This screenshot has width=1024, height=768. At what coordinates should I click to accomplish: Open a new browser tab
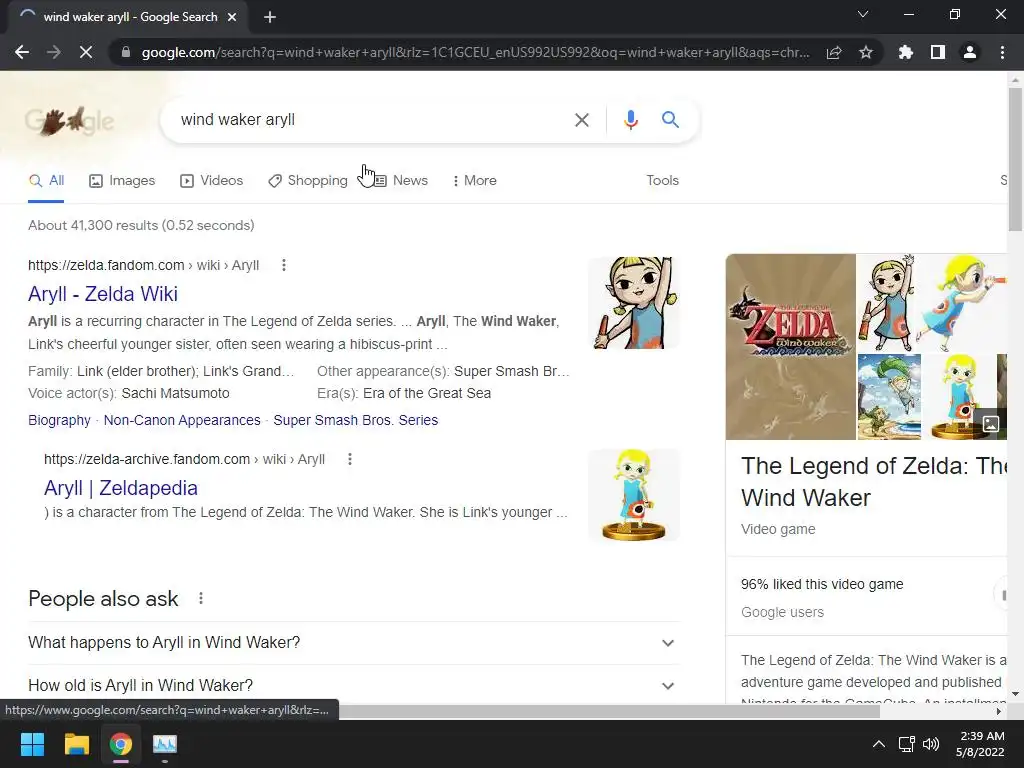coord(270,17)
